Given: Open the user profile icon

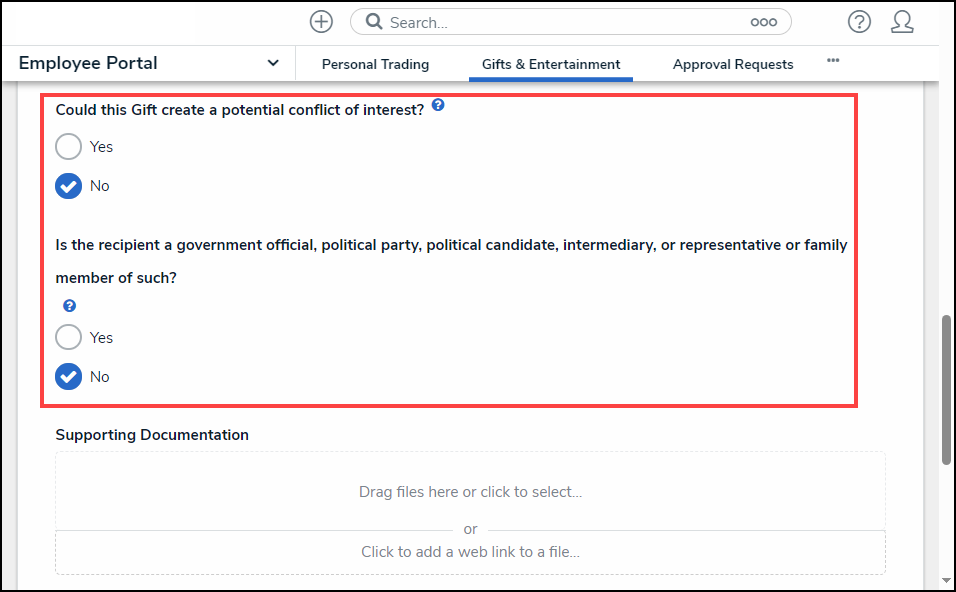Looking at the screenshot, I should pos(902,22).
